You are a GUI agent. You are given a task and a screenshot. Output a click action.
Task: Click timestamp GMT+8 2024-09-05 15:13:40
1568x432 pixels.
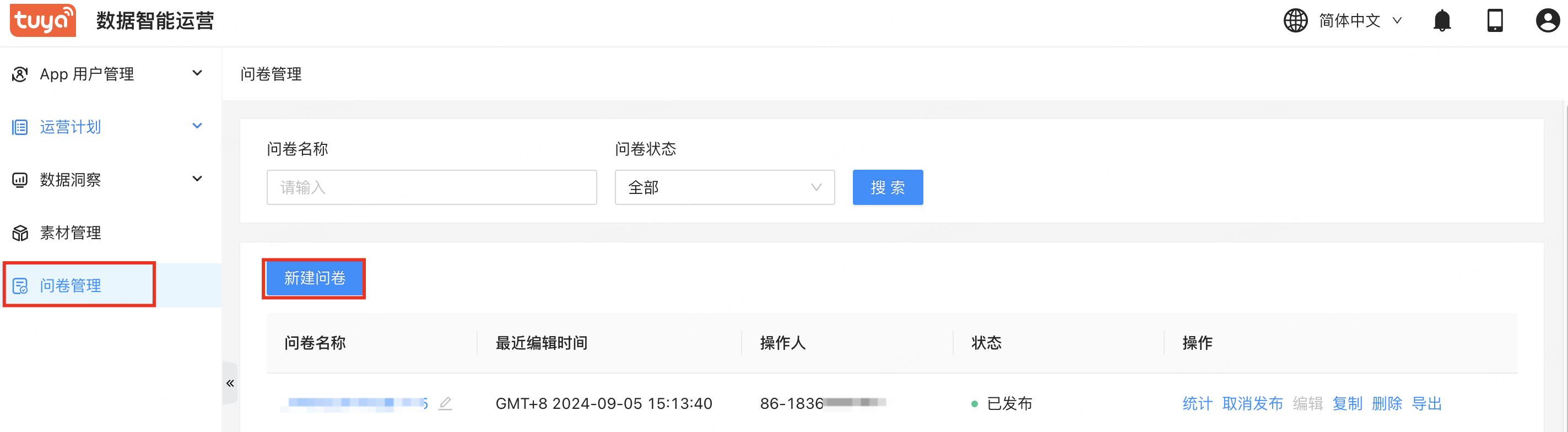(x=604, y=403)
